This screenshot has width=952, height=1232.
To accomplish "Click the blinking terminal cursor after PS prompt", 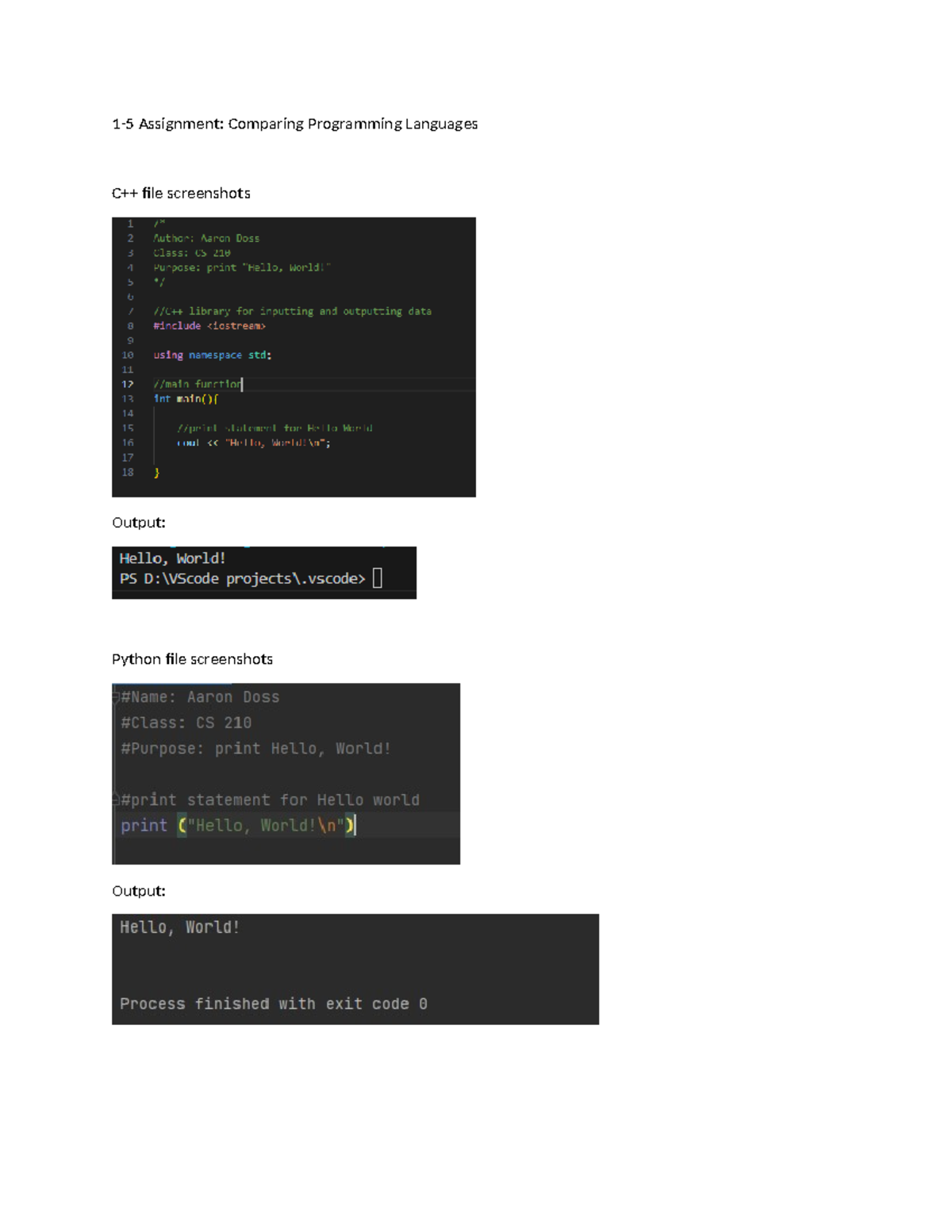I will 378,578.
